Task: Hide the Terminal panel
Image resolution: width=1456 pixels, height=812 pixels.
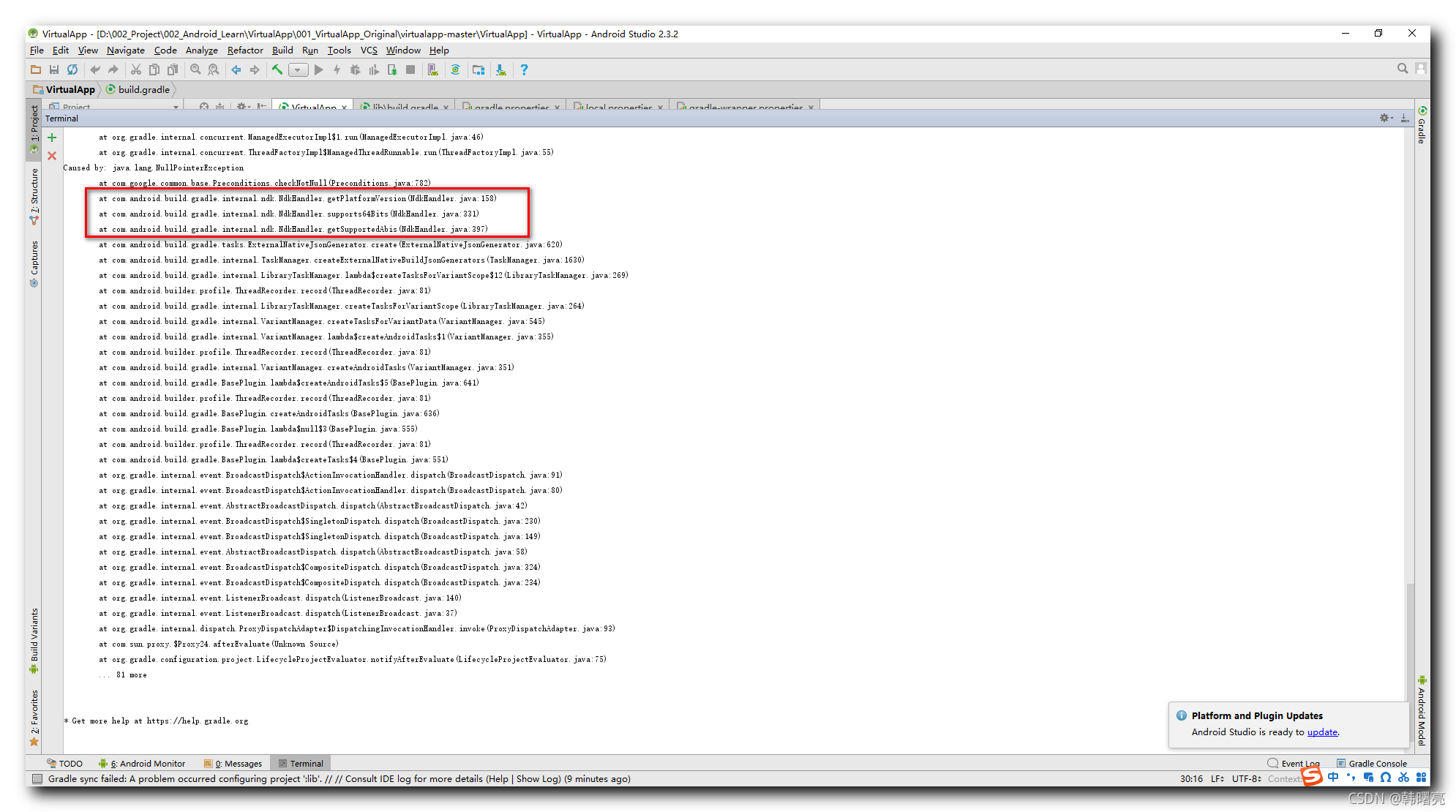Action: point(1405,118)
